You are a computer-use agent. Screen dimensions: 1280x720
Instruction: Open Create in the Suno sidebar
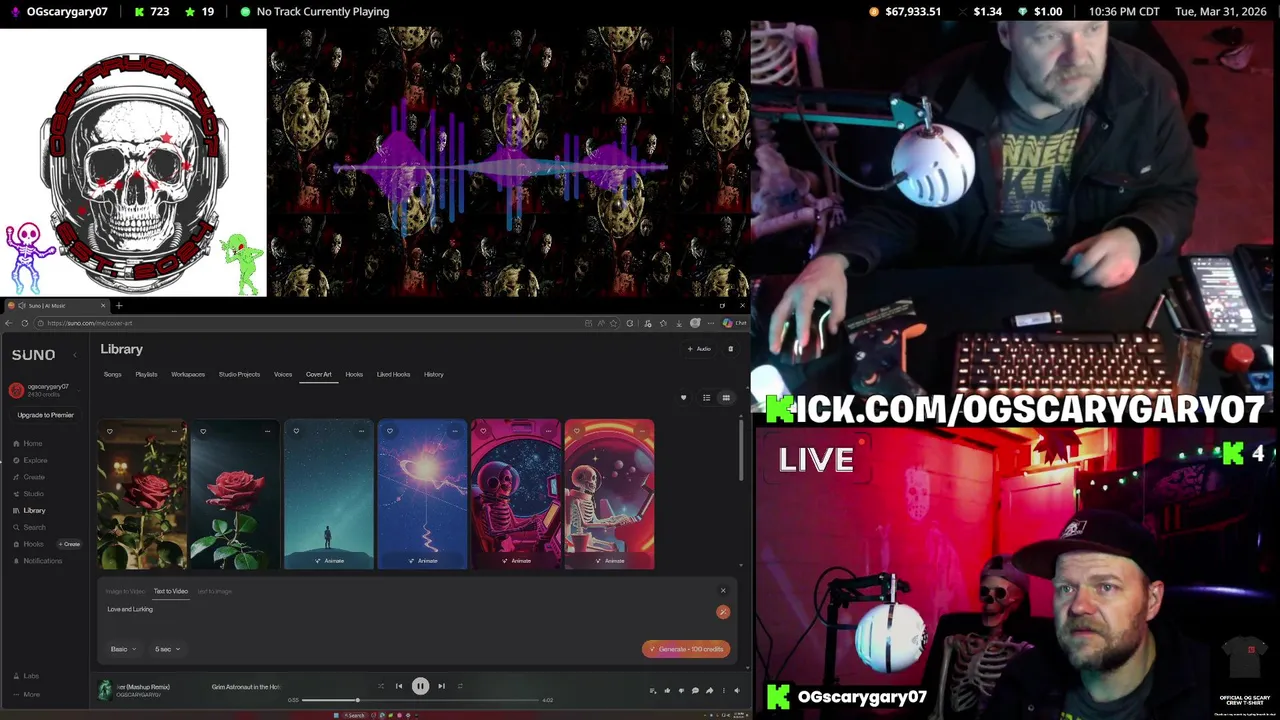pos(29,477)
